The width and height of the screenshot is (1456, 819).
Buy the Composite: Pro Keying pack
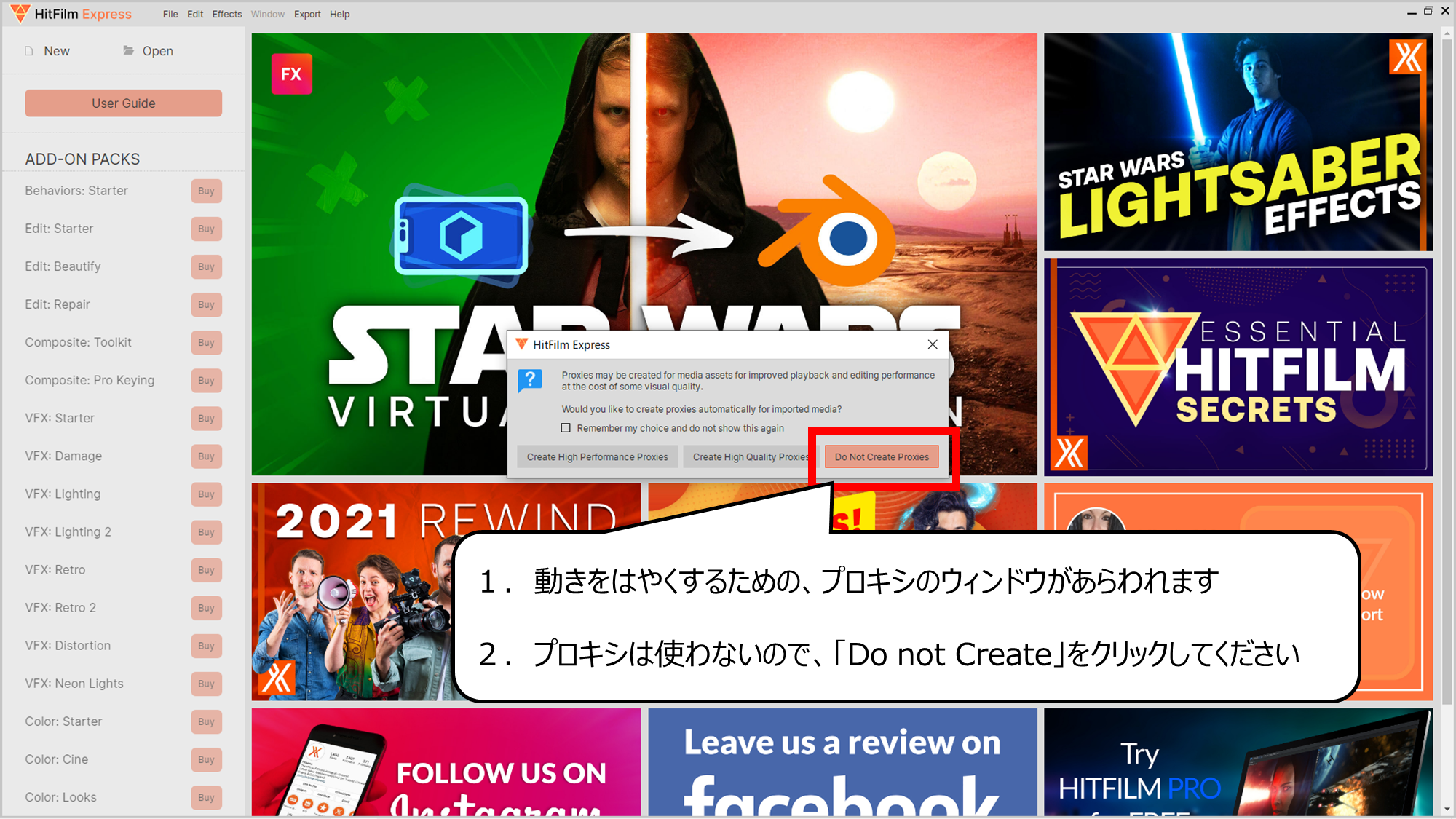tap(206, 380)
